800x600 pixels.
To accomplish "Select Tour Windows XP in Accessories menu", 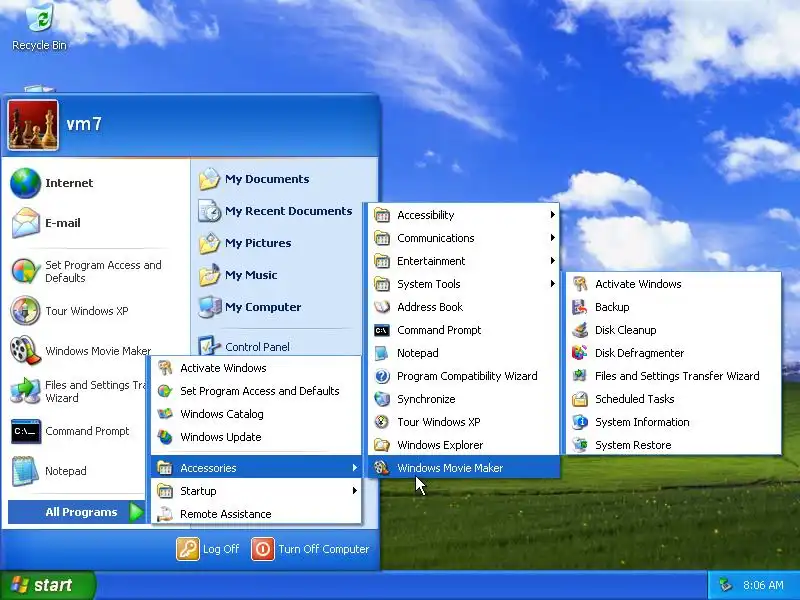I will click(x=464, y=422).
